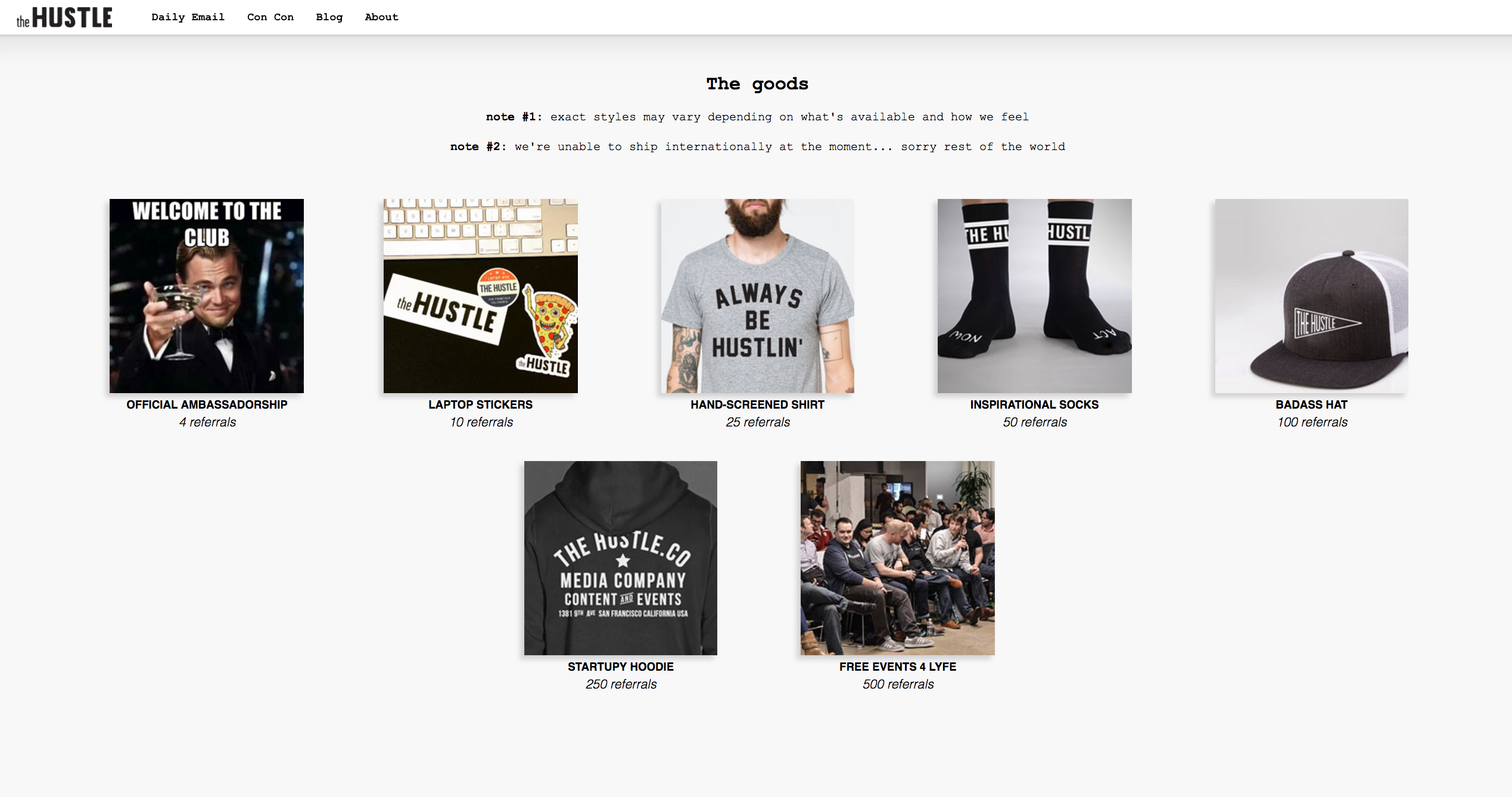Select the Startupy Hoodie label
This screenshot has width=1512, height=797.
[621, 667]
